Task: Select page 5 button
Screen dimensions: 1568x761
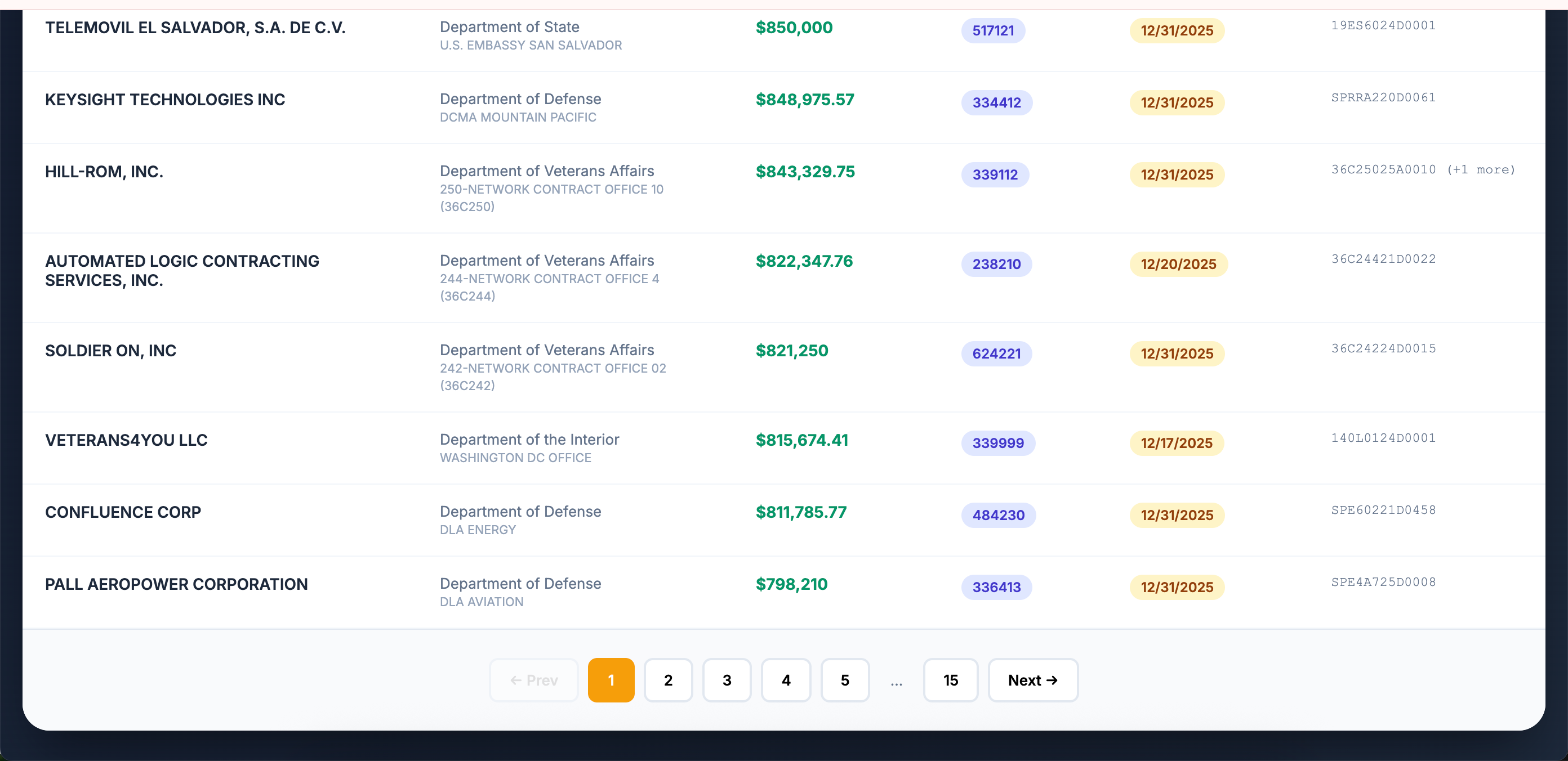Action: point(844,680)
